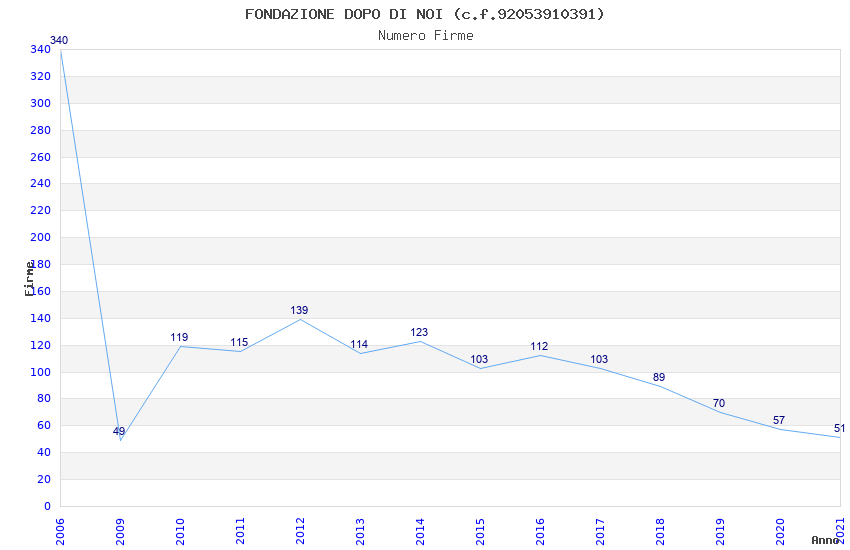
Task: Click the y-axis tick 280
Action: pyautogui.click(x=41, y=130)
